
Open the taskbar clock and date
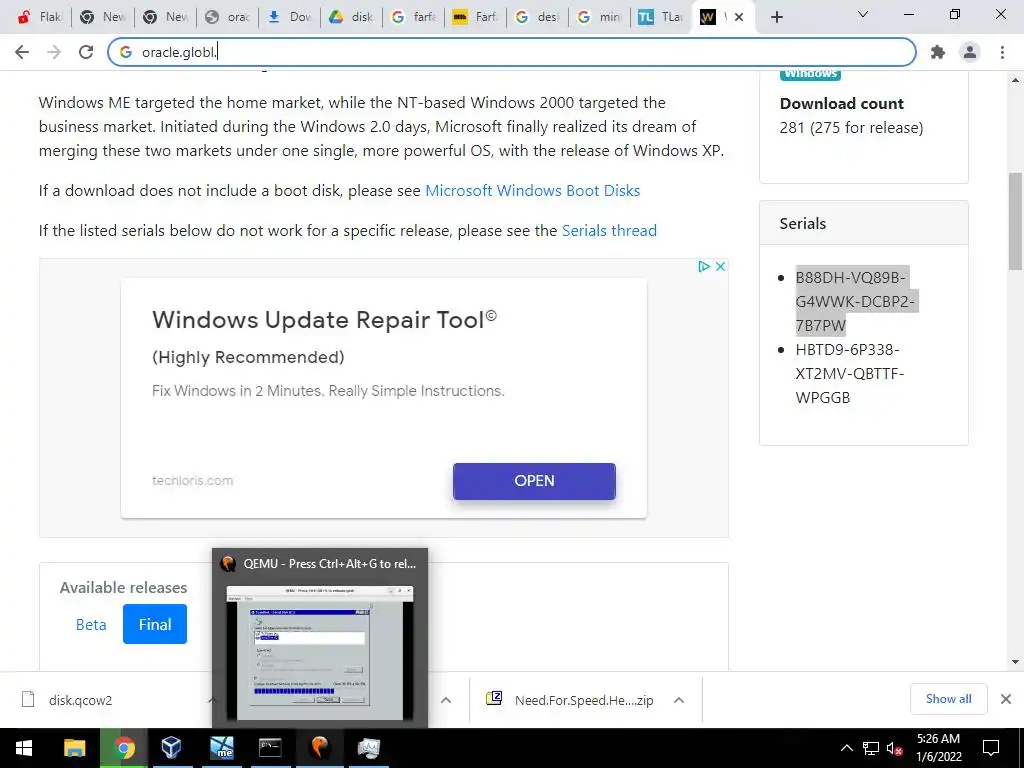[x=939, y=748]
